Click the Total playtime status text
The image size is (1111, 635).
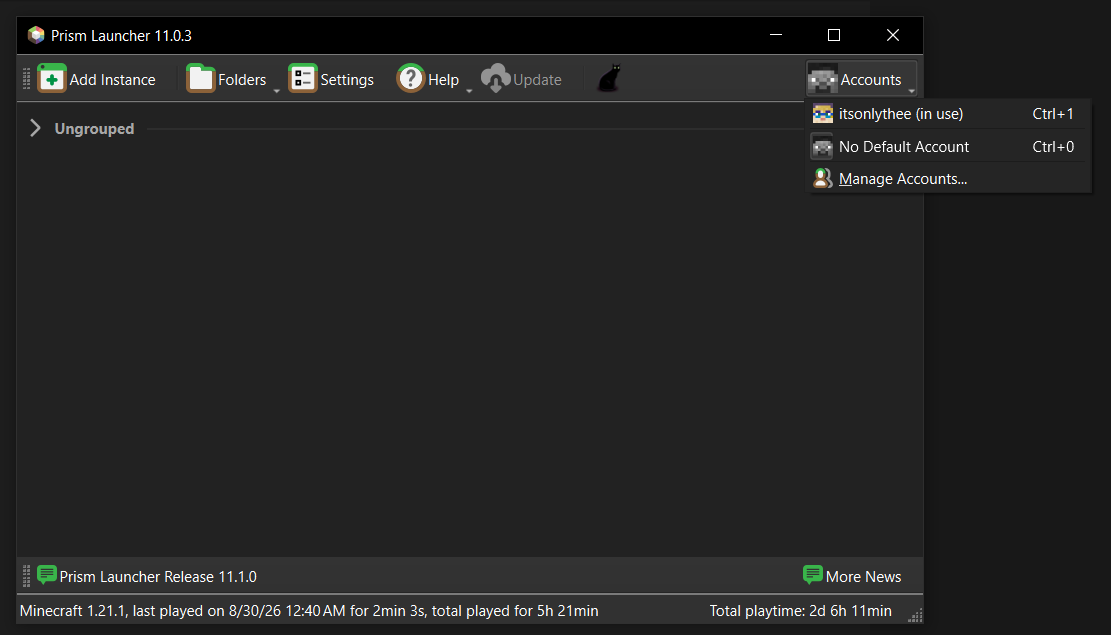pos(801,611)
